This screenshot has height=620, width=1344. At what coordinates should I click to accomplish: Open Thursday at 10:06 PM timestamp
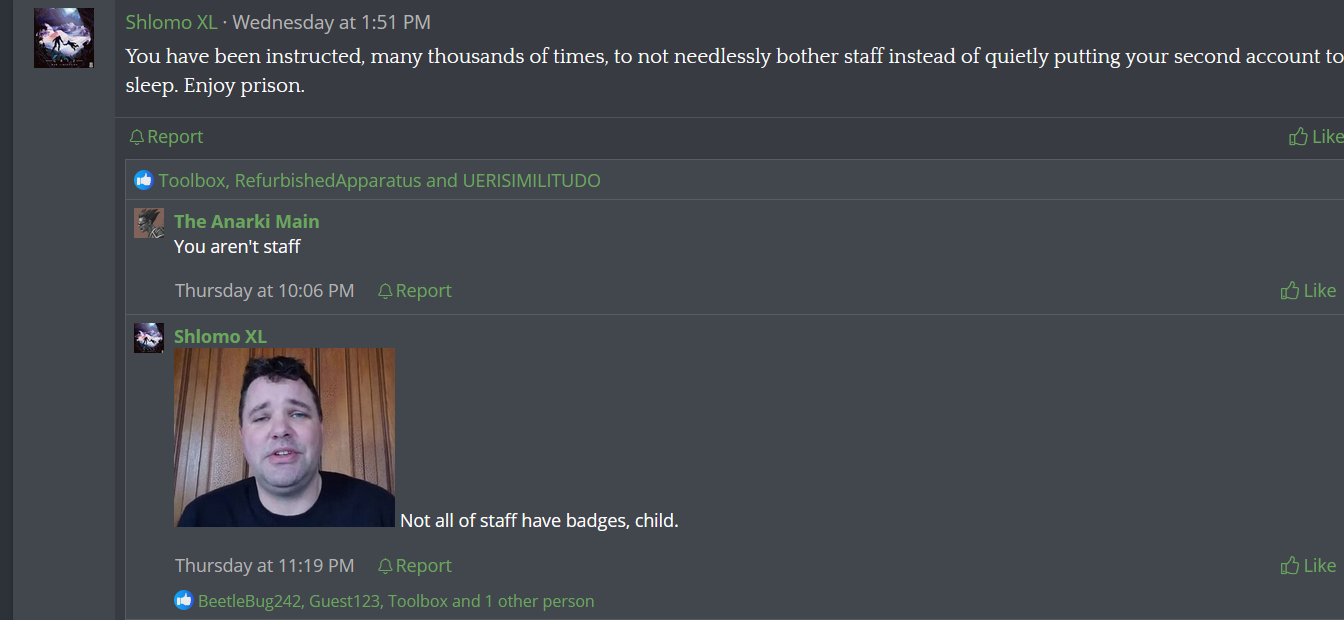coord(265,291)
